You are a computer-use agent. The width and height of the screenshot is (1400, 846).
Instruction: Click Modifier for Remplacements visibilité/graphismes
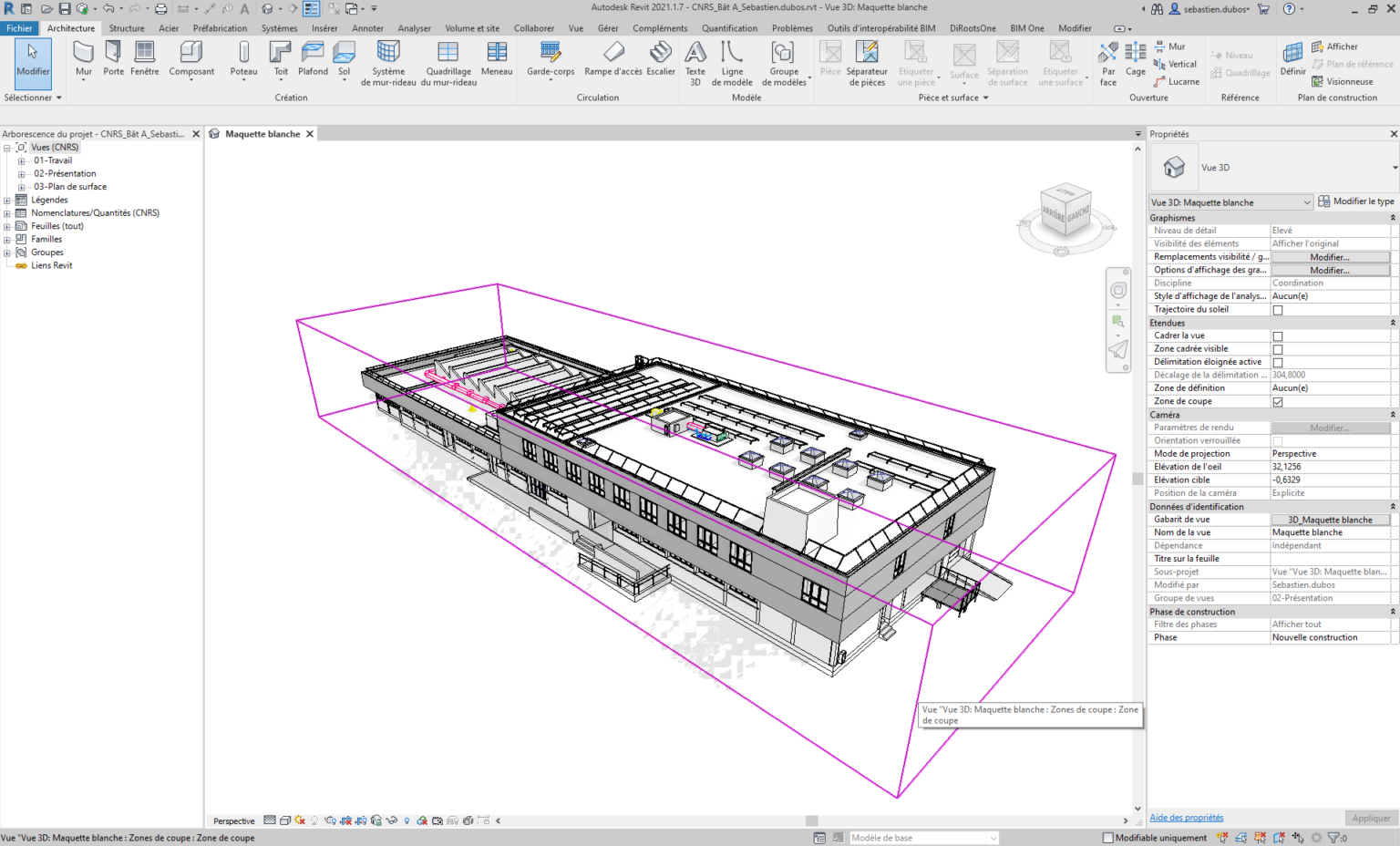coord(1329,256)
